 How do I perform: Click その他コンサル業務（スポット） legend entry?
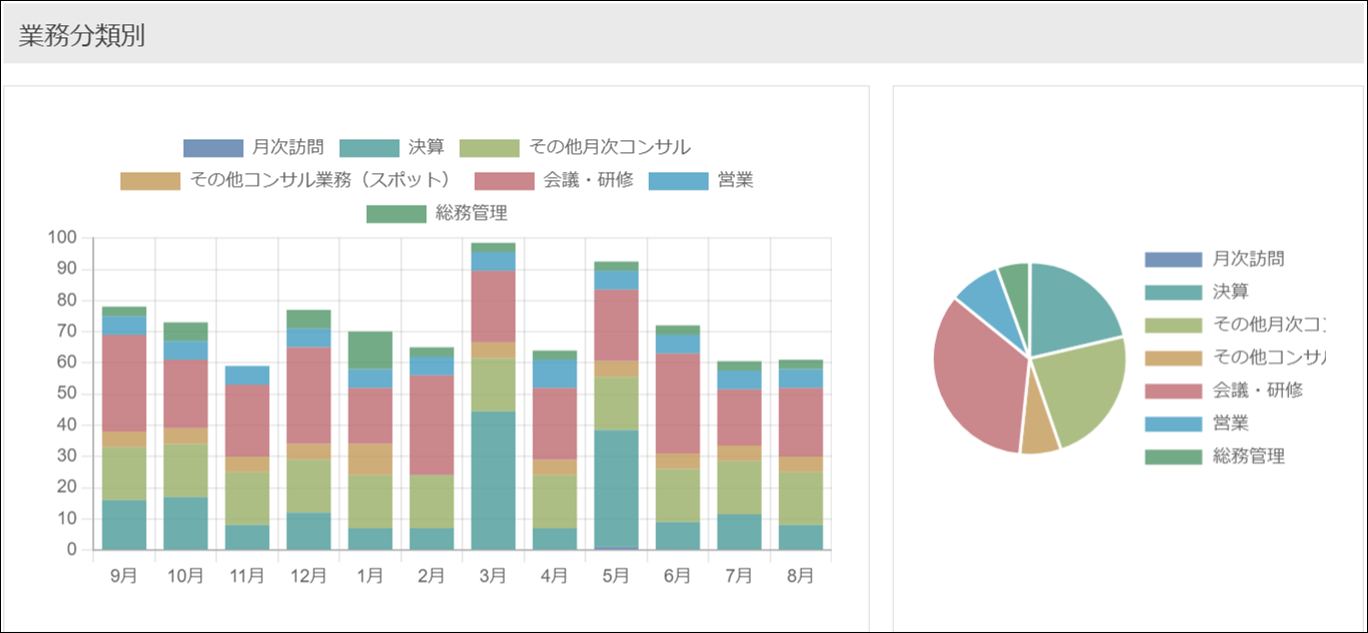click(284, 181)
